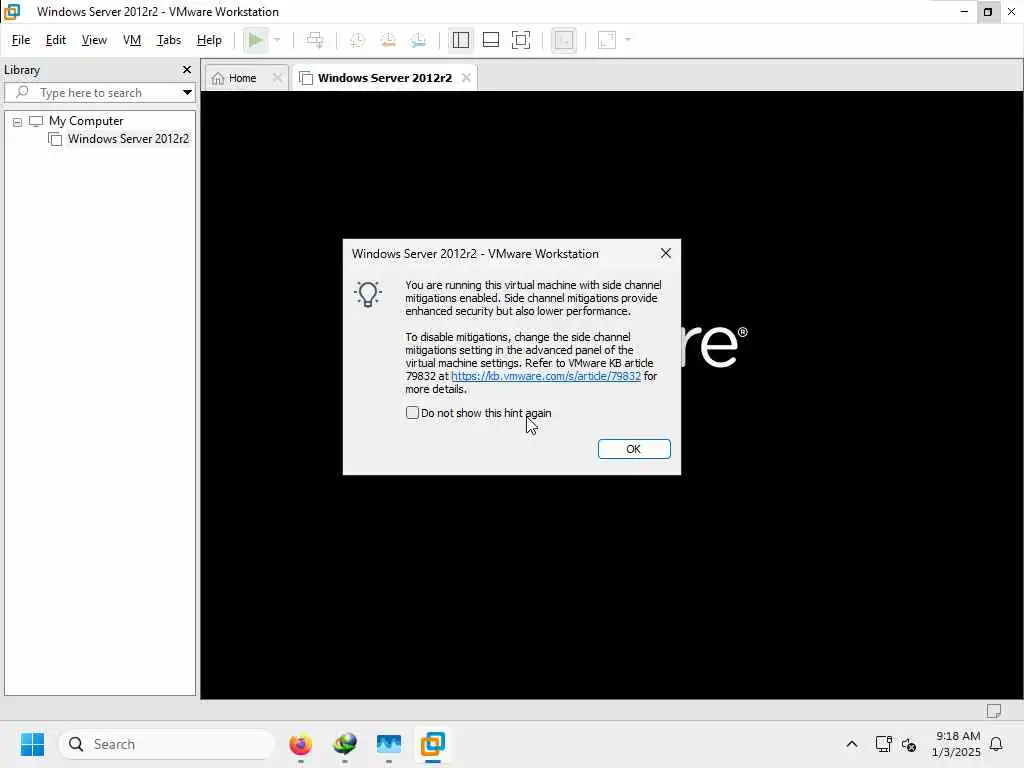Open the VM menu
This screenshot has height=768, width=1024.
[x=132, y=40]
